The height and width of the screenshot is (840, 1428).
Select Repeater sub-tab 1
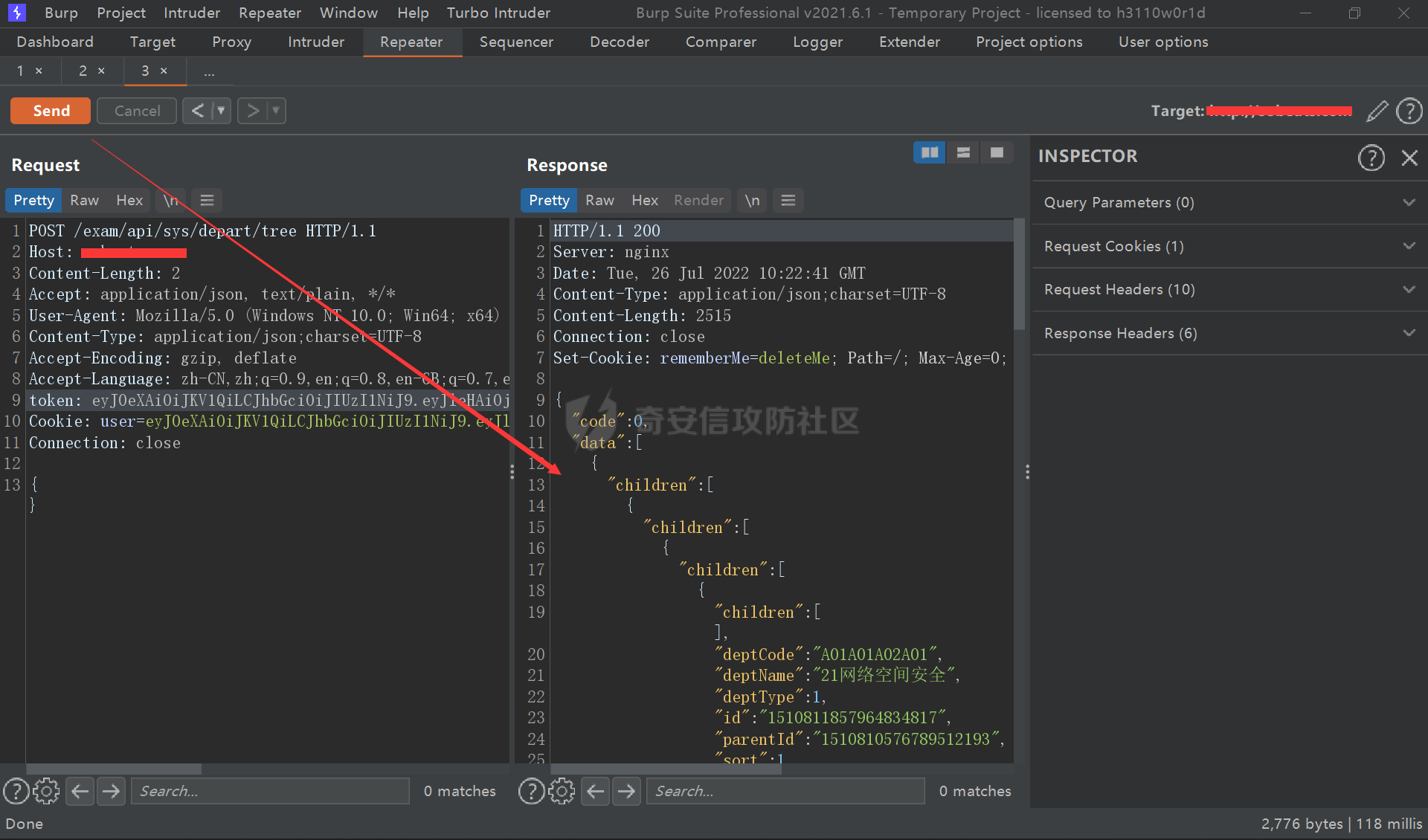(20, 71)
